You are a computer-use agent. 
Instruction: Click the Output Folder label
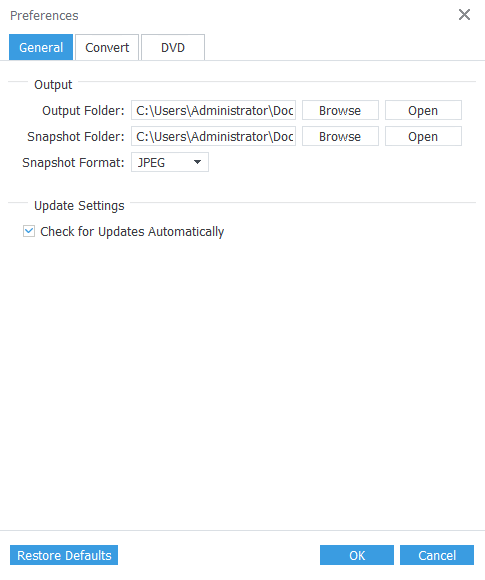click(83, 111)
